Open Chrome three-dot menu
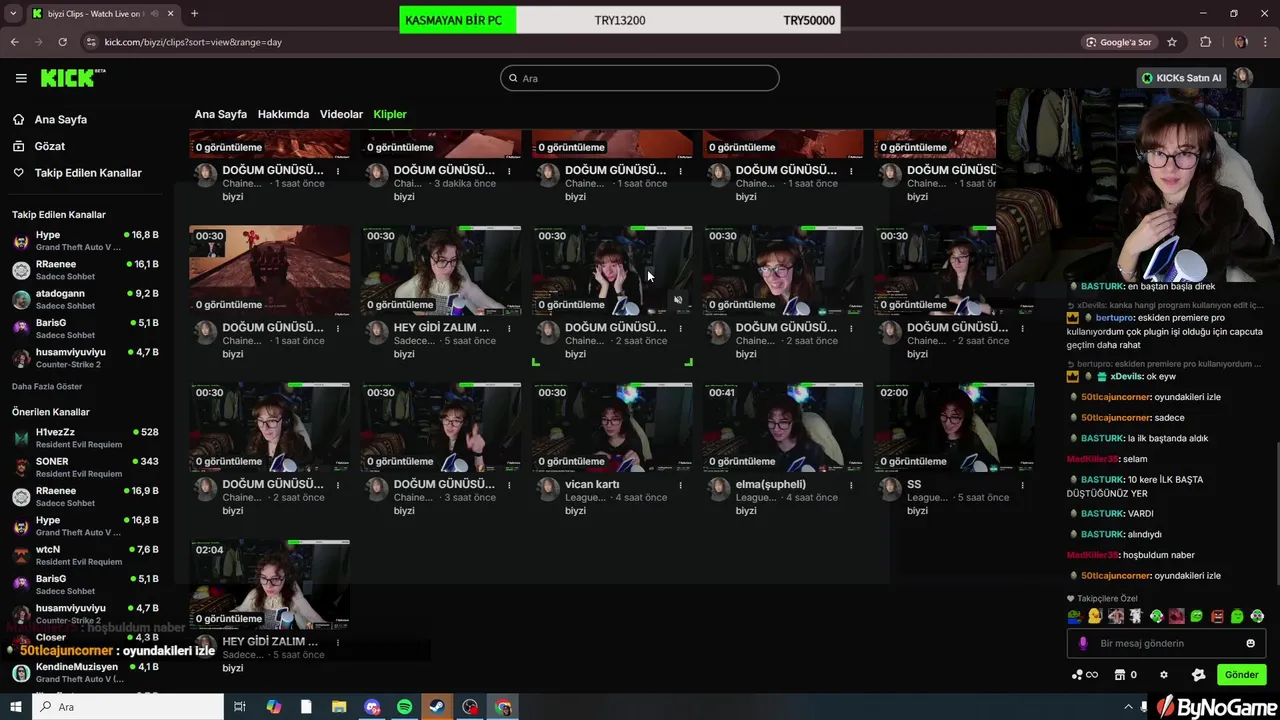The width and height of the screenshot is (1280, 720). 1266,42
